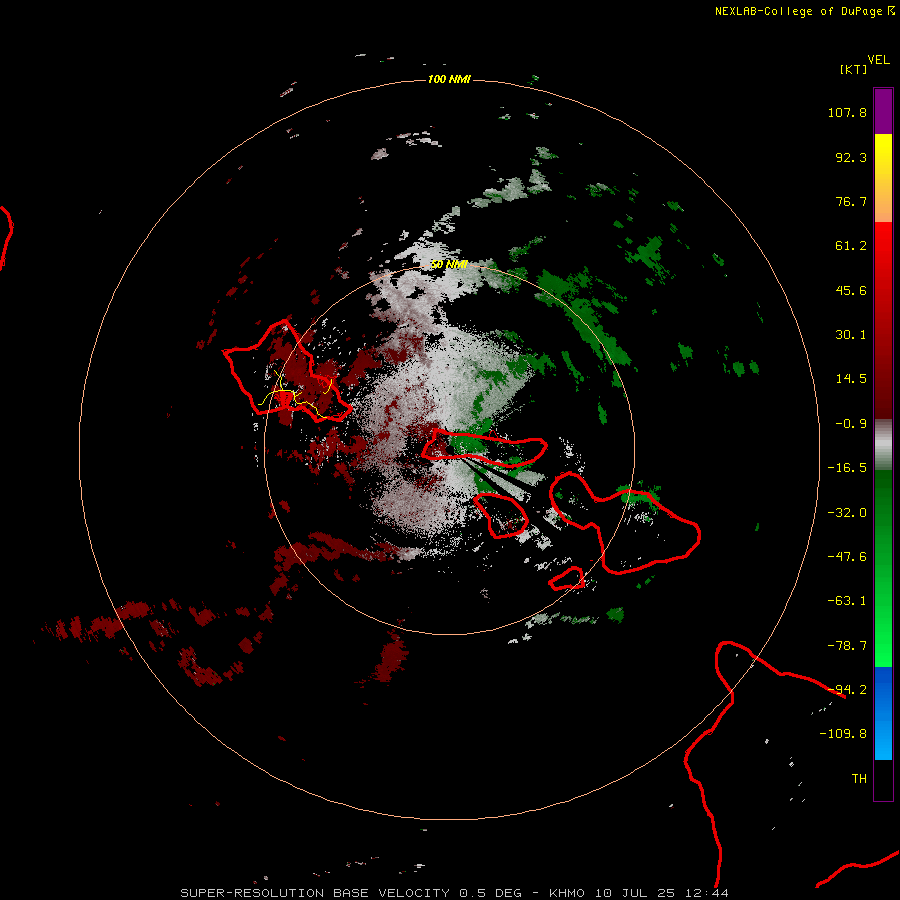This screenshot has width=900, height=900.
Task: Select the 61.2 velocity scale value
Action: [851, 246]
